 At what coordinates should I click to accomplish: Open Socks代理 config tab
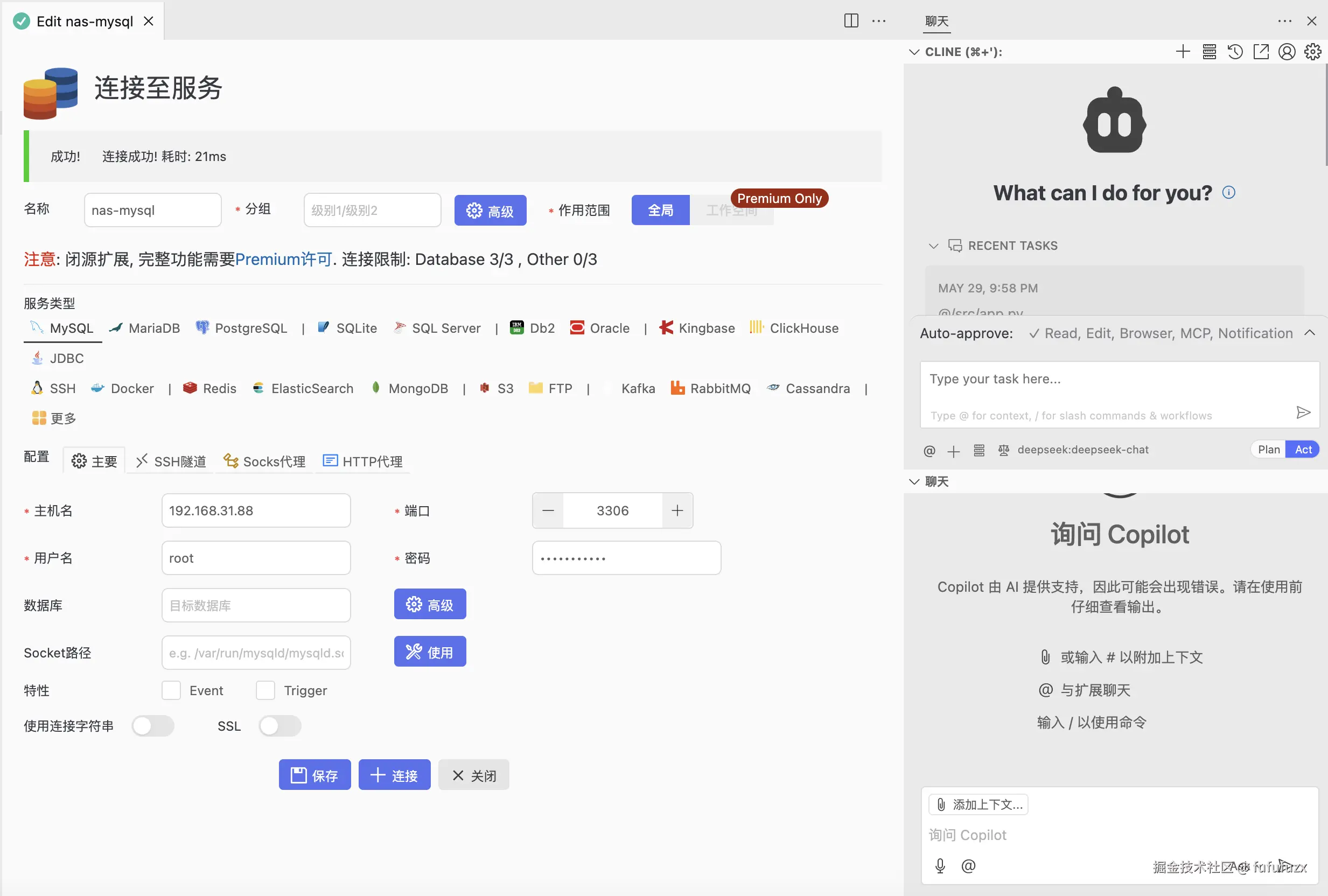tap(264, 461)
